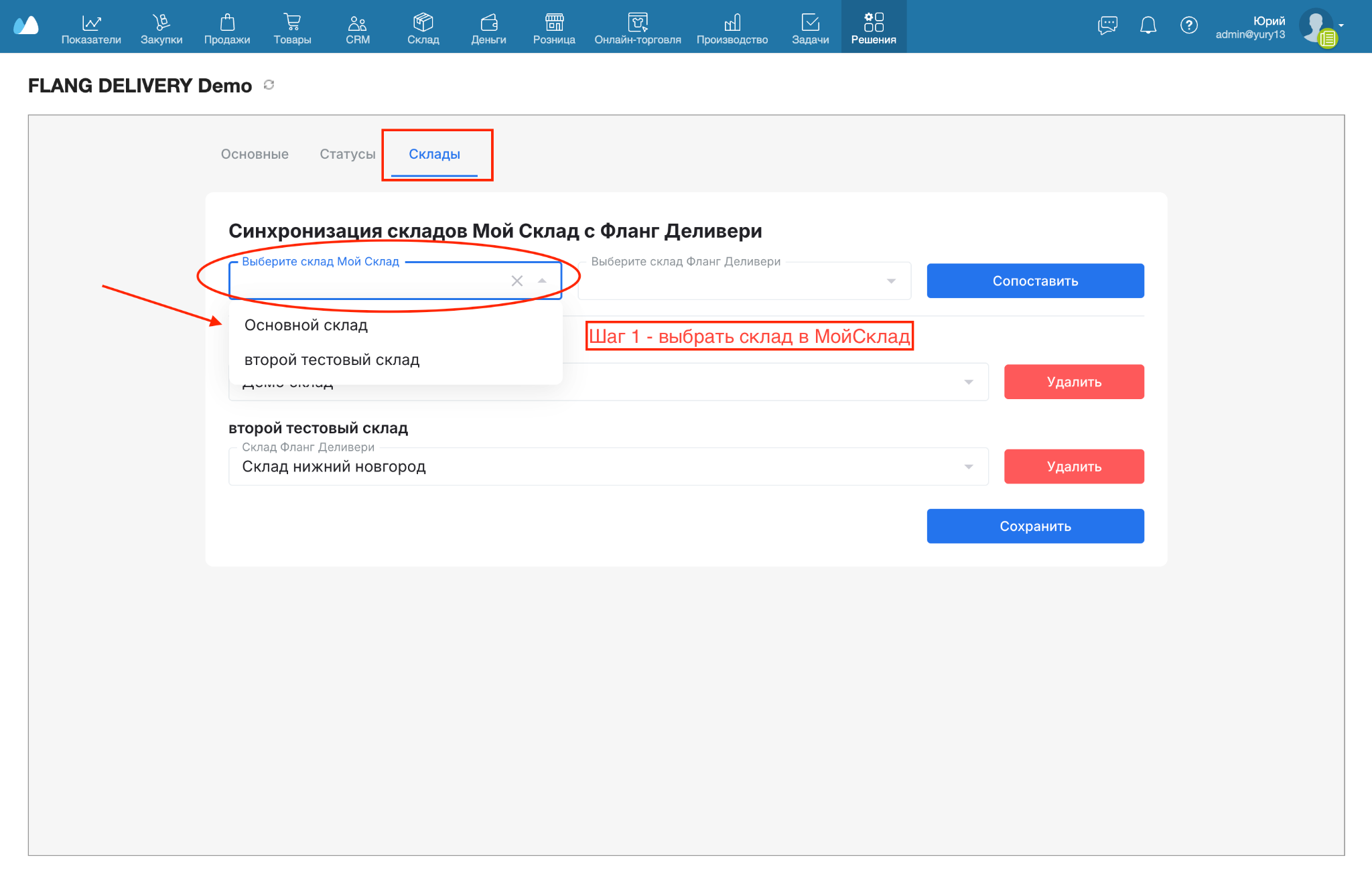
Task: Click the MoySklad logo icon
Action: point(26,25)
